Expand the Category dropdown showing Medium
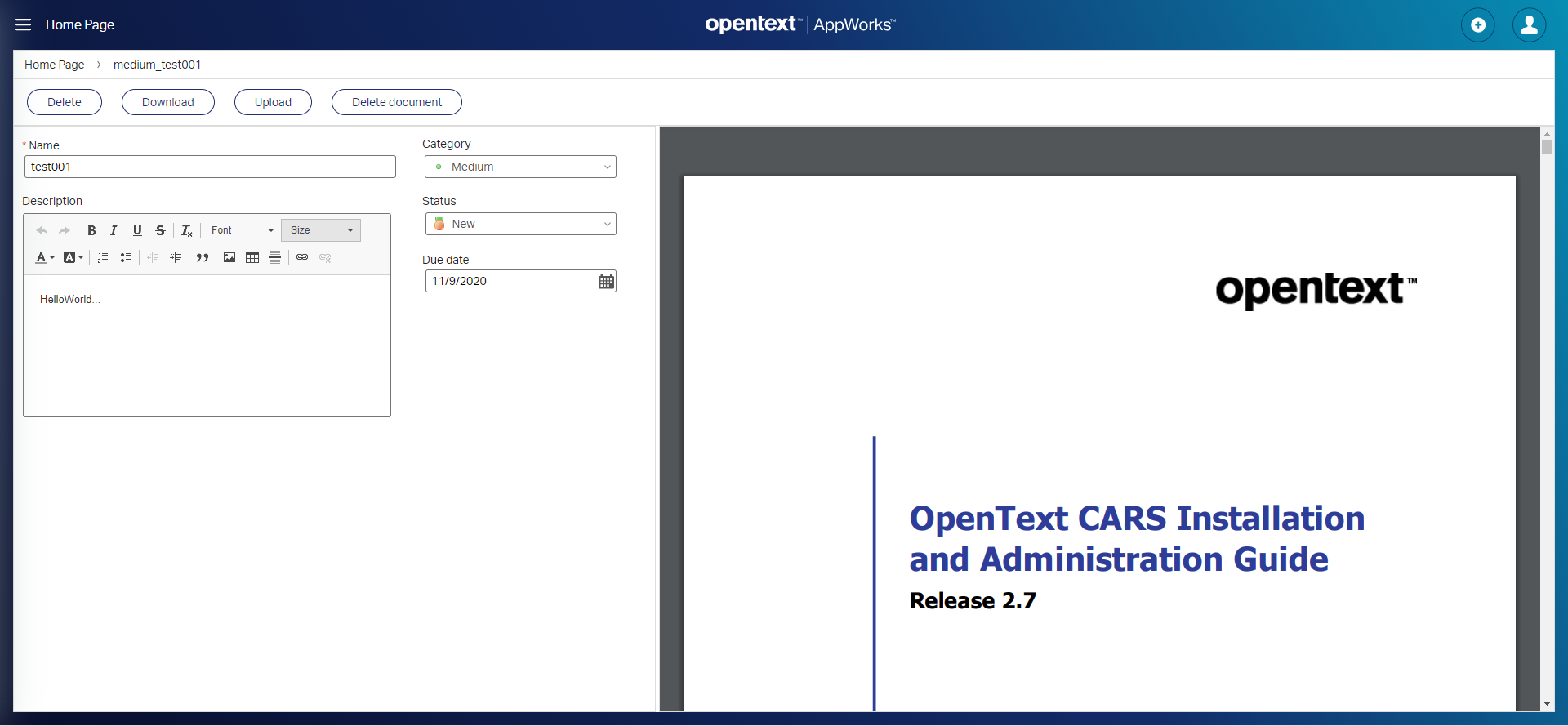 (x=520, y=167)
